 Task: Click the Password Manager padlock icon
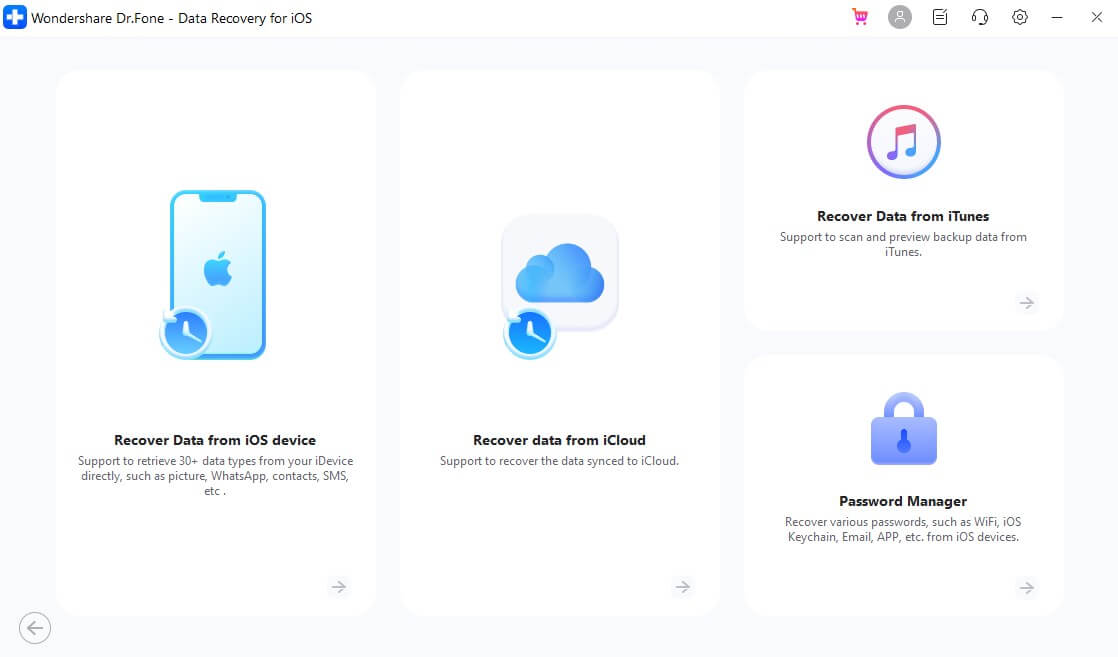[903, 430]
